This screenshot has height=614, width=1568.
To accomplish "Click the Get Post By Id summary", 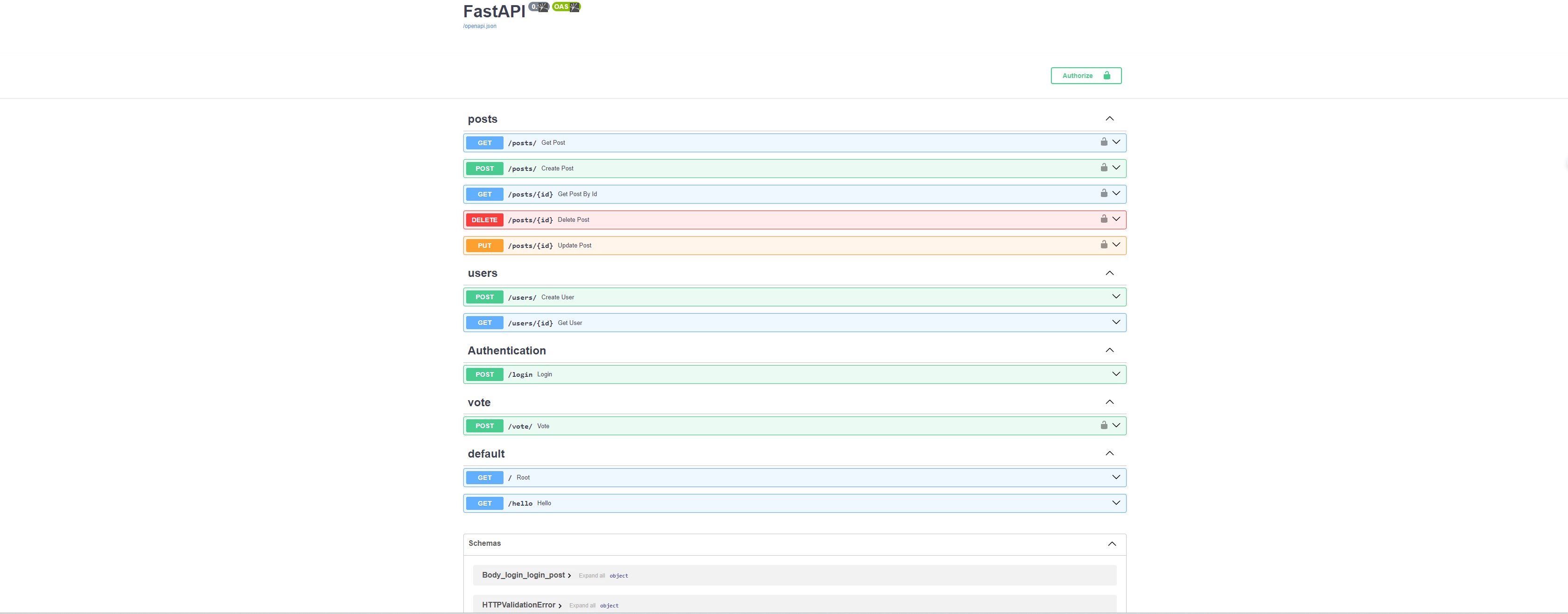I will pos(577,194).
